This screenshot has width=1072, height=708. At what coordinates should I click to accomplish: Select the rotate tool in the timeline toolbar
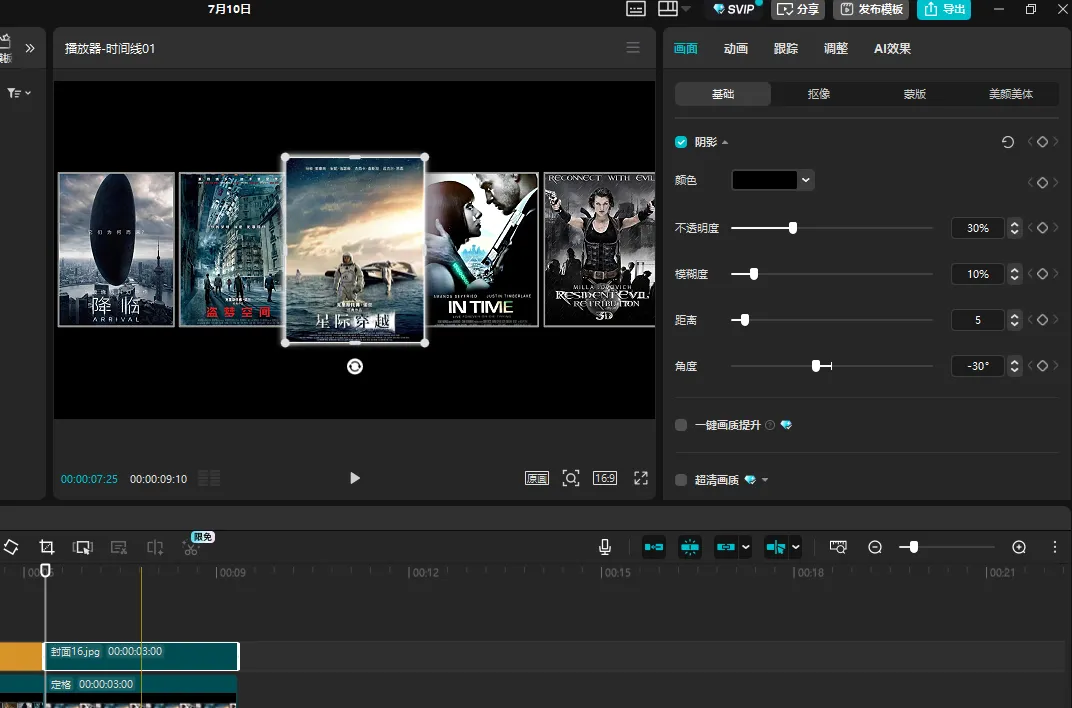coord(10,547)
